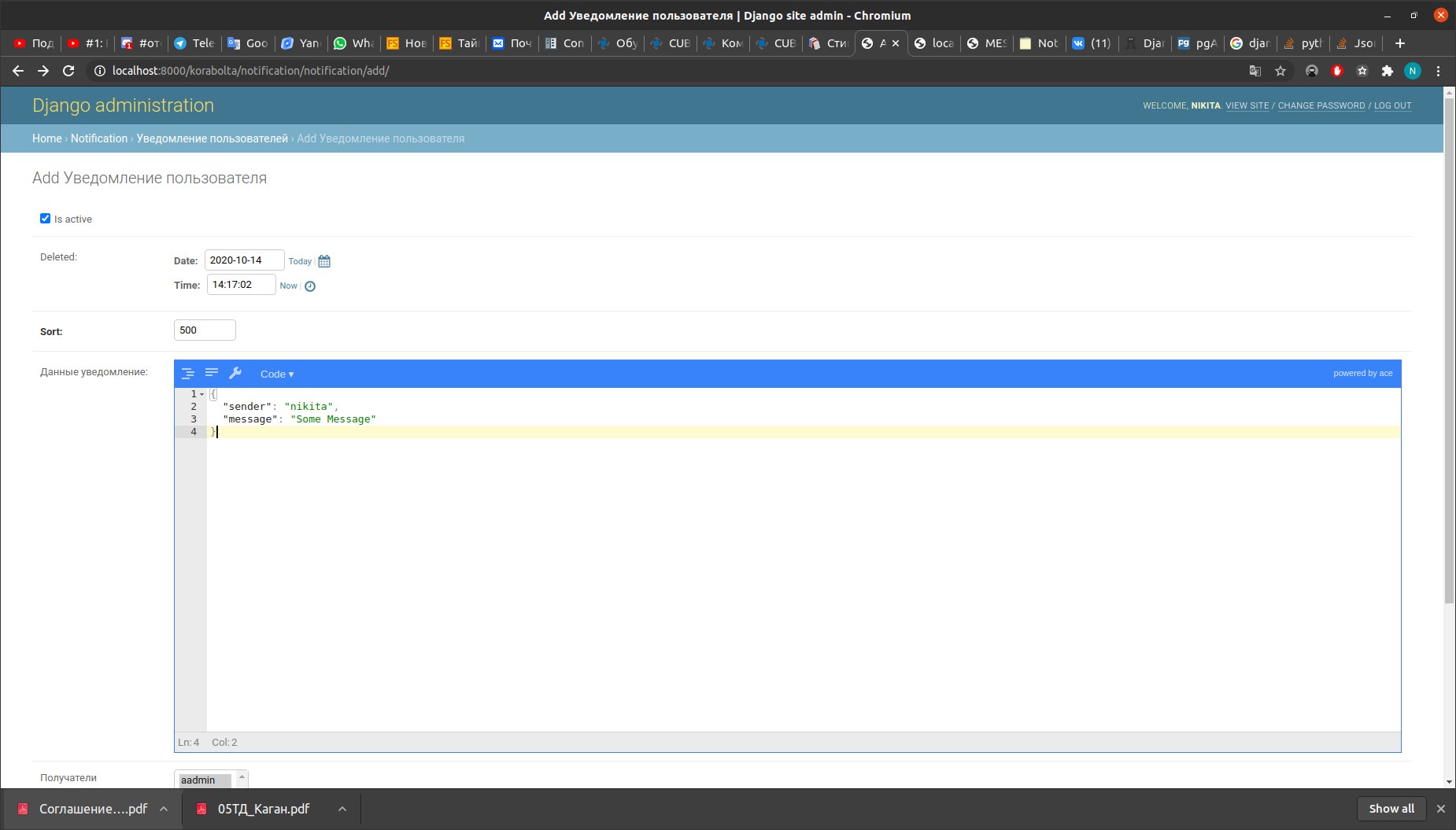Click the Ln: 4 status bar entry

point(189,742)
